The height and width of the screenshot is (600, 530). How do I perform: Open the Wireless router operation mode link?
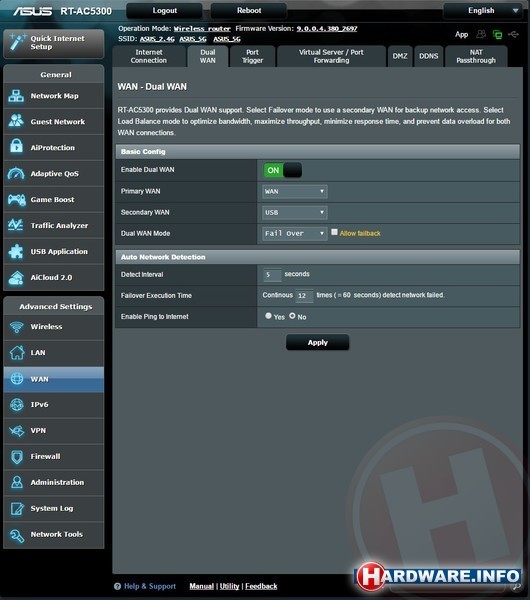202,29
